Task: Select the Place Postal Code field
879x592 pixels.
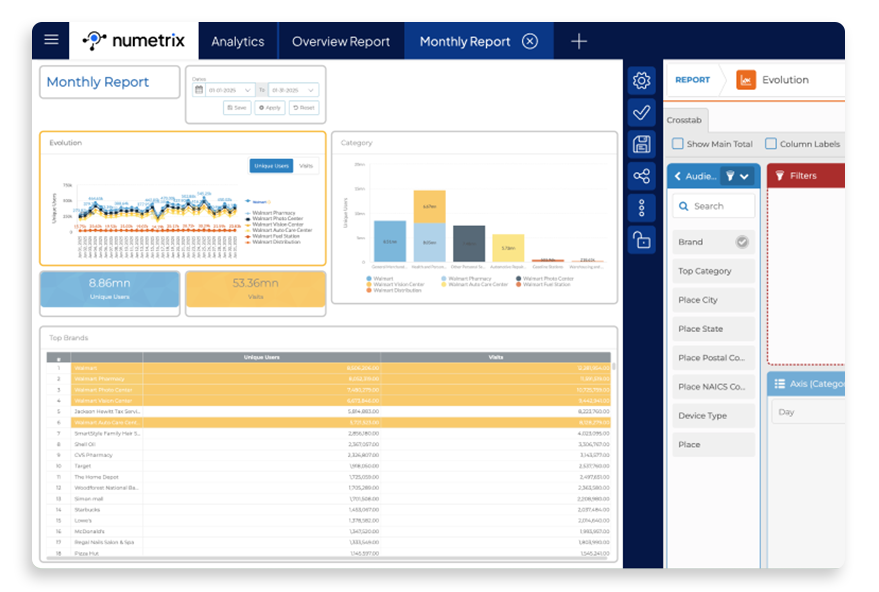Action: (713, 358)
